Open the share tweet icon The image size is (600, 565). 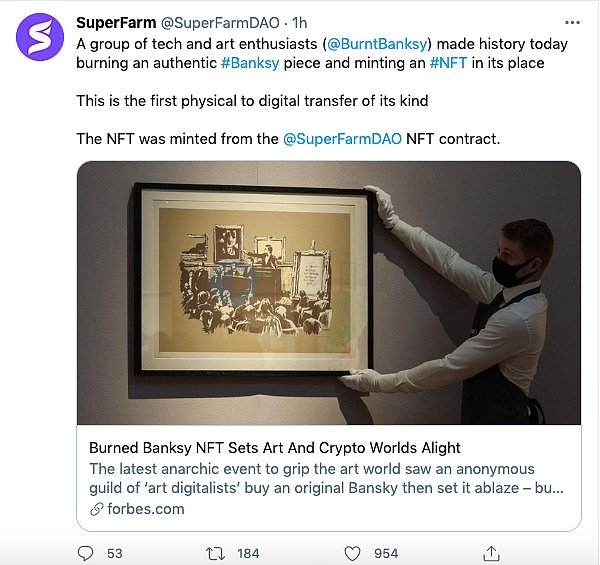pos(491,552)
